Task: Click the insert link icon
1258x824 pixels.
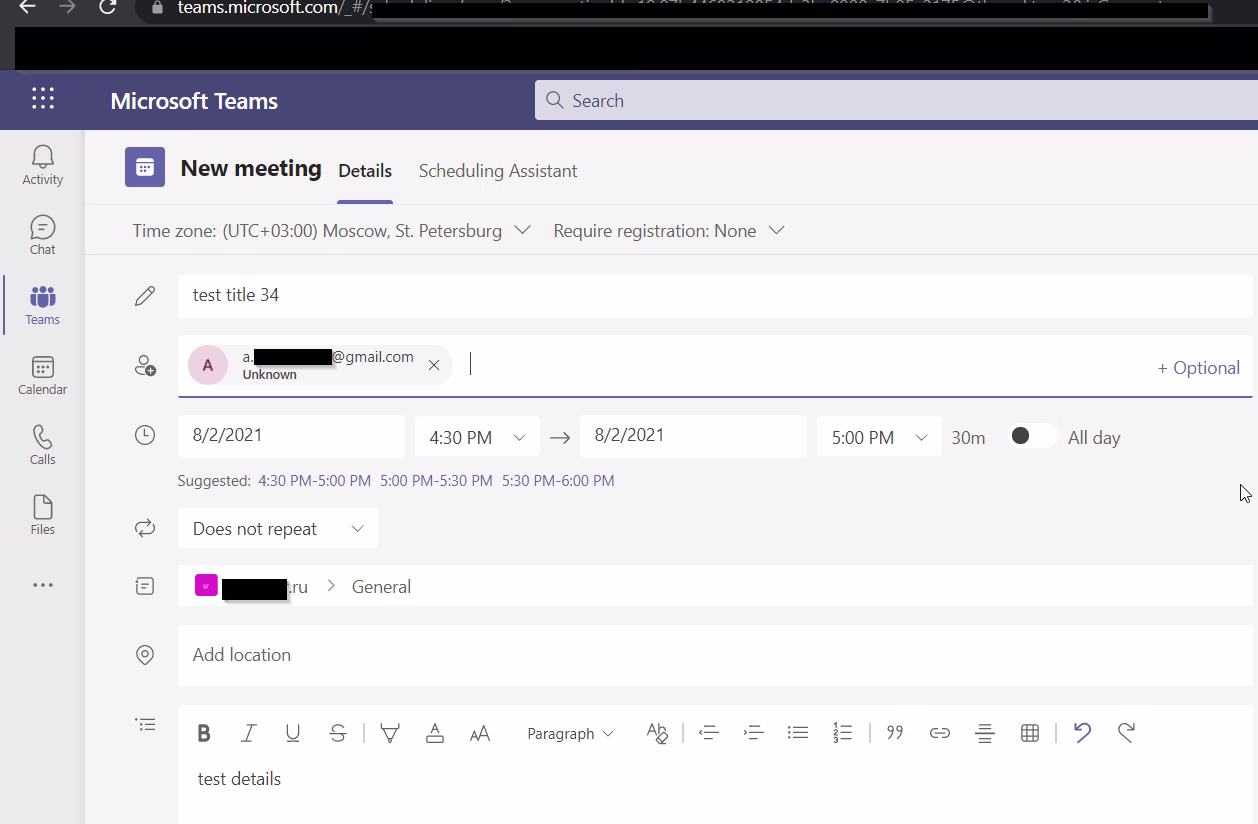Action: pyautogui.click(x=939, y=733)
